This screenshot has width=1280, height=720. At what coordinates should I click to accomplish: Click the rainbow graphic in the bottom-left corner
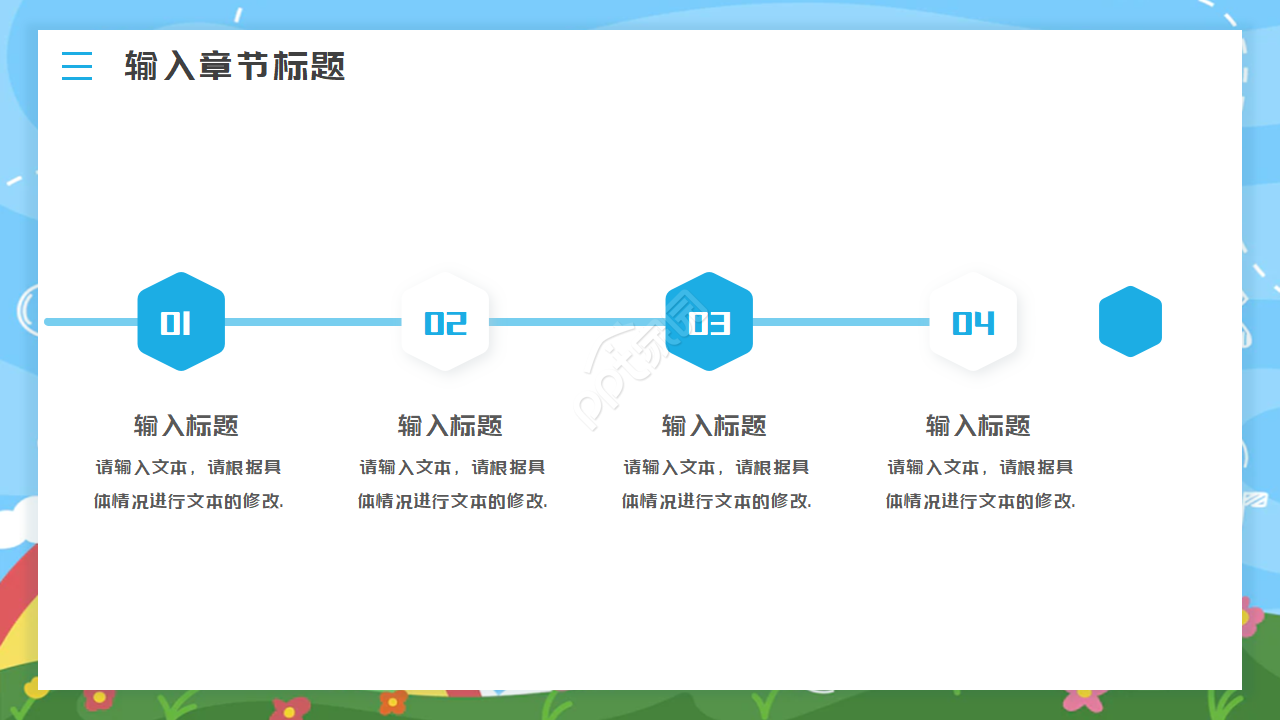(18, 620)
